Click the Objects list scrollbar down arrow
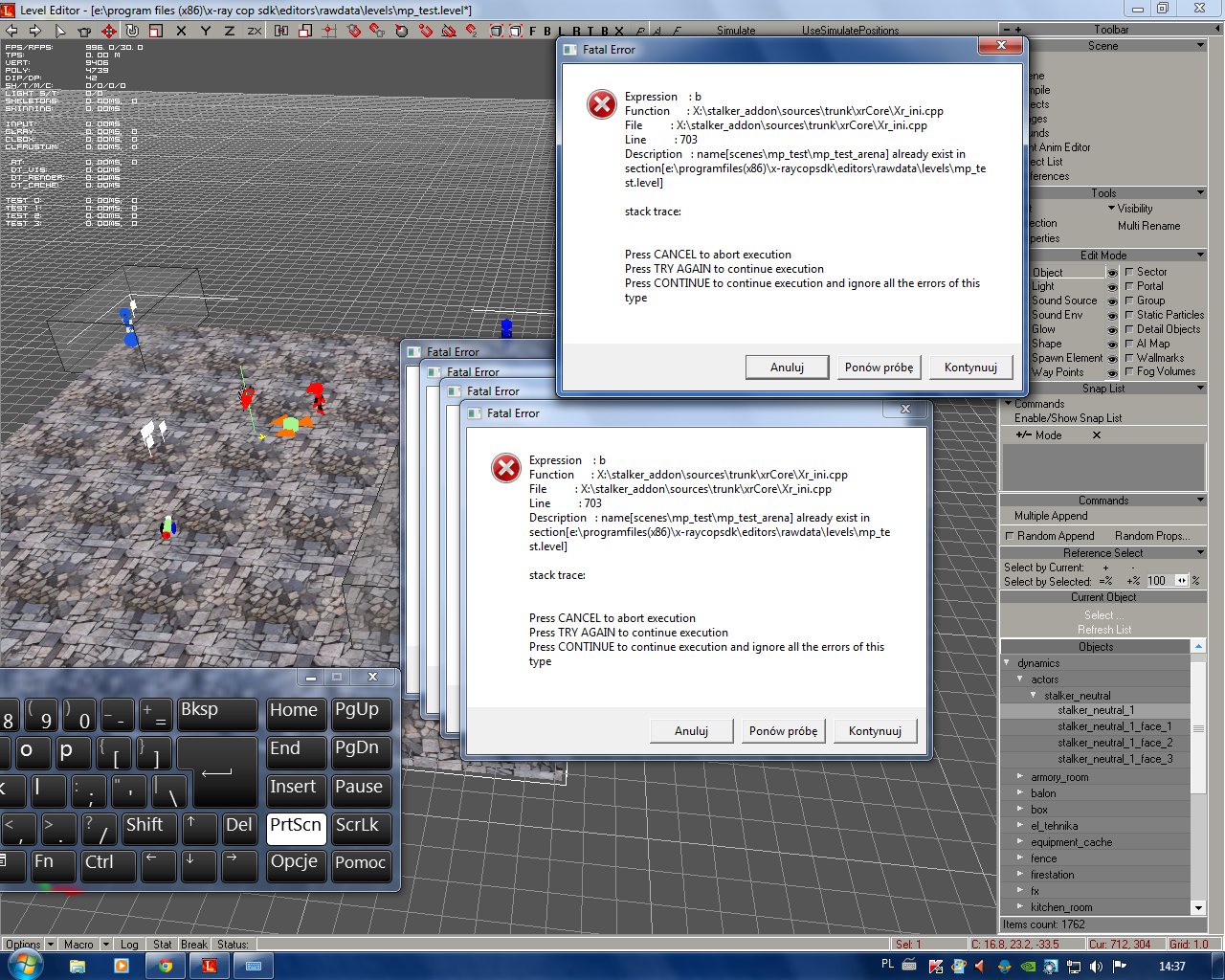The width and height of the screenshot is (1225, 980). coord(1198,907)
